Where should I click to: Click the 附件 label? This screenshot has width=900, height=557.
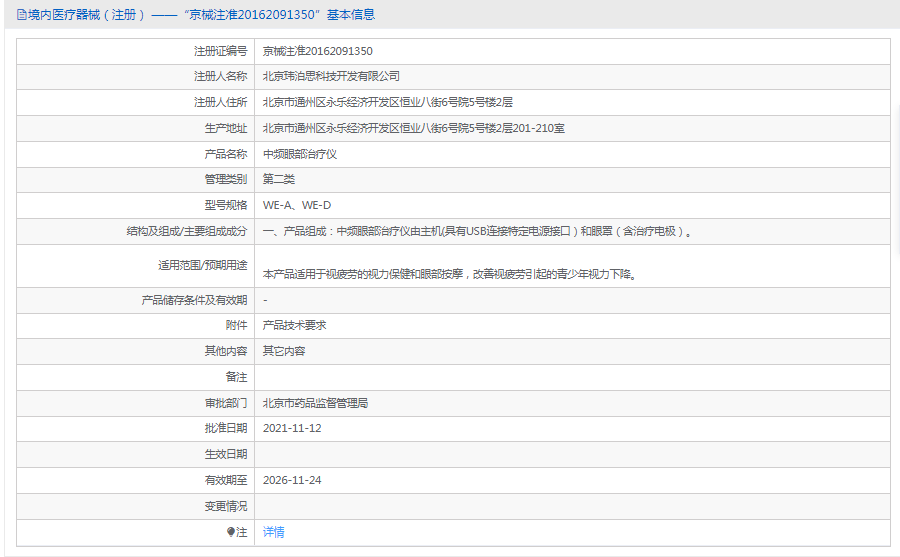pos(236,326)
